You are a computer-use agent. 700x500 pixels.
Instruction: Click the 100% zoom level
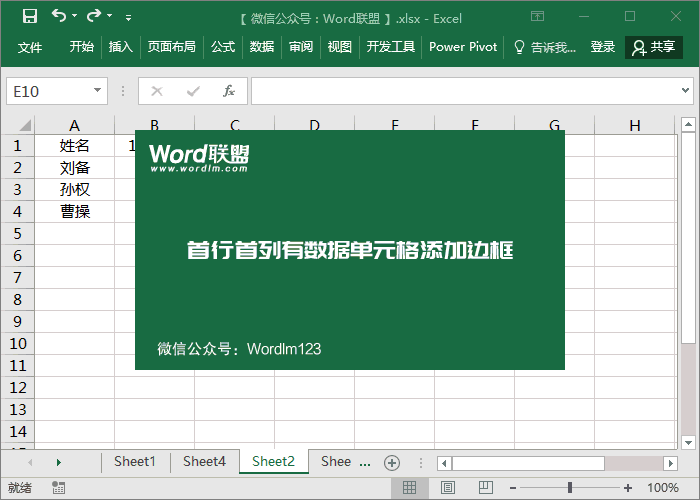click(663, 488)
